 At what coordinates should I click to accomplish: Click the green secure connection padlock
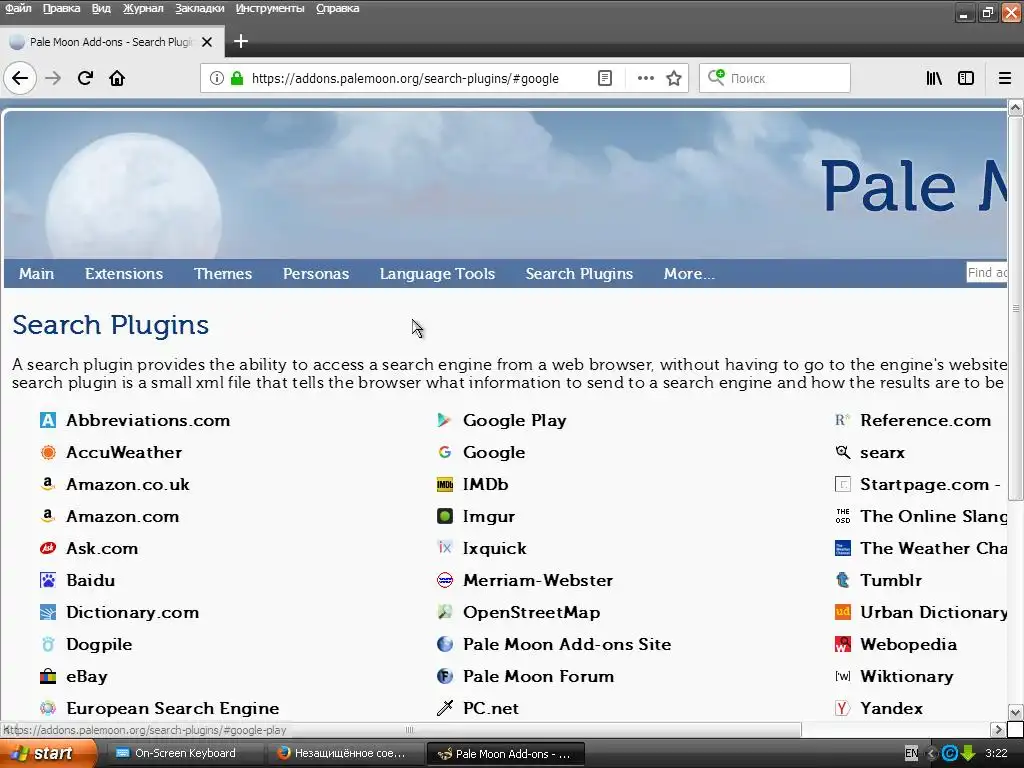point(237,78)
